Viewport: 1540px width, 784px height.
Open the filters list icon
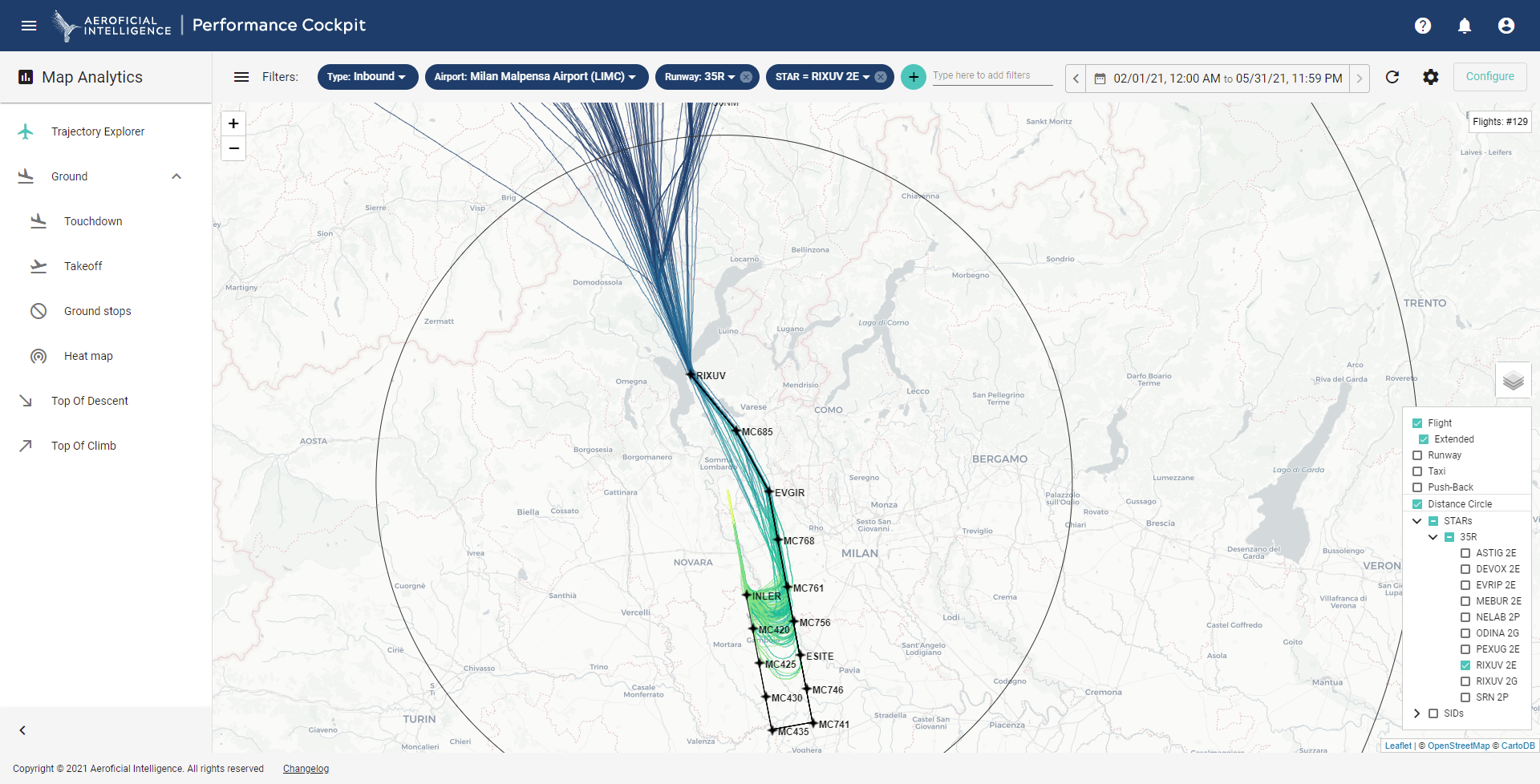click(241, 77)
